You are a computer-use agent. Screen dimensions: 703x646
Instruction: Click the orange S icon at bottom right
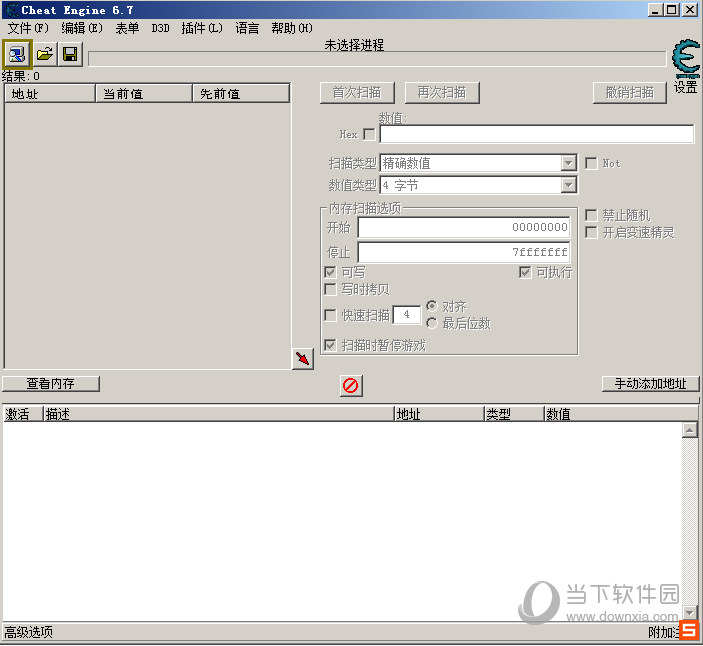point(690,630)
